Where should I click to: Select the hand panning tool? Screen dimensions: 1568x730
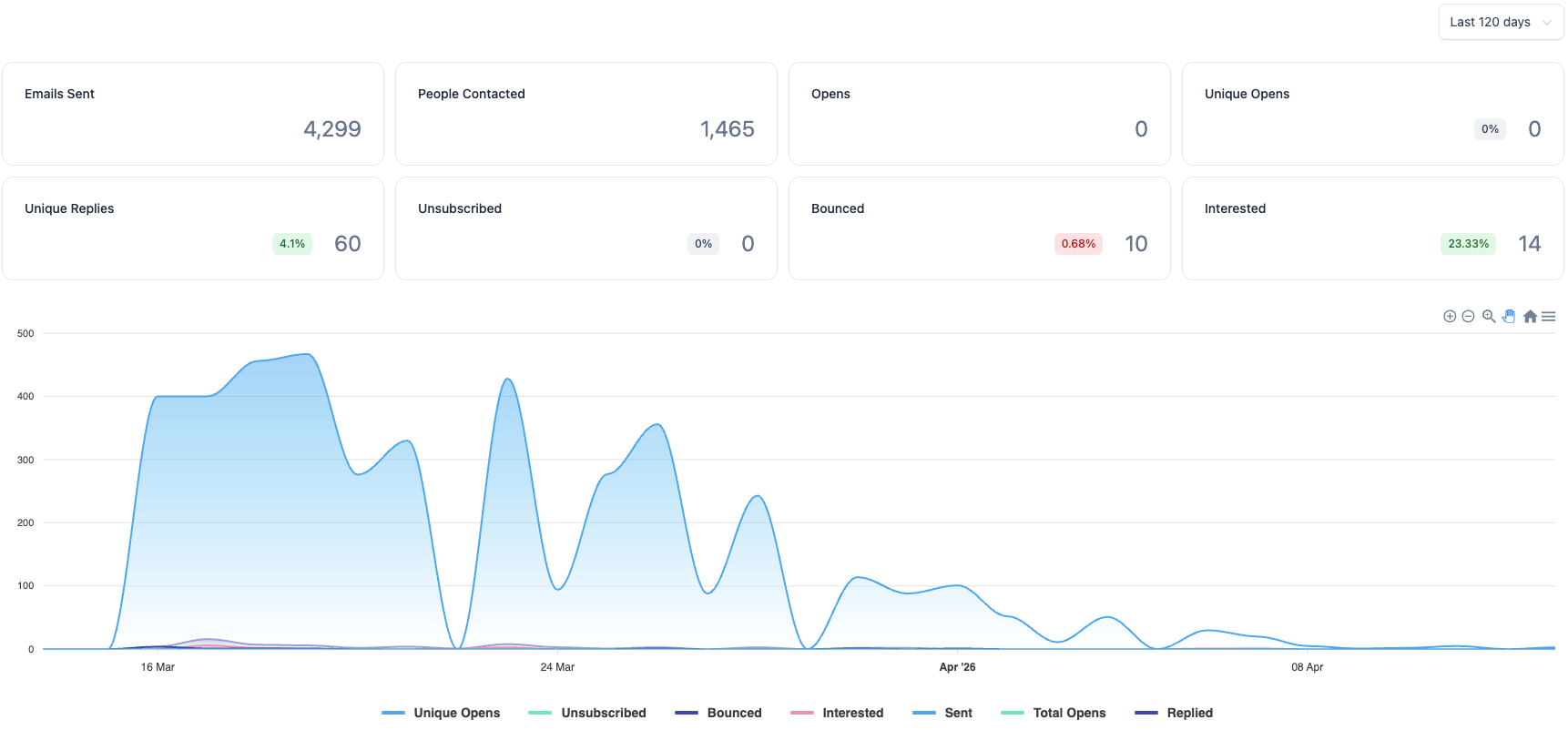pyautogui.click(x=1509, y=317)
